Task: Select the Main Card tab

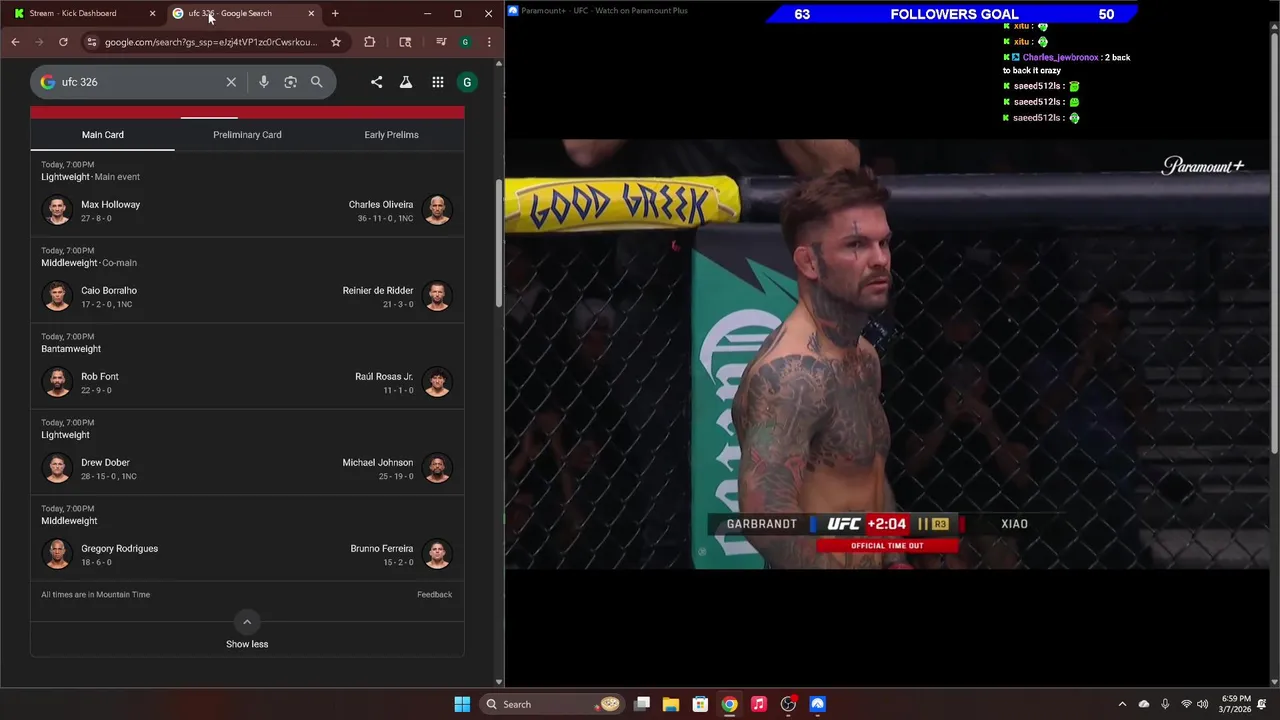Action: tap(103, 135)
